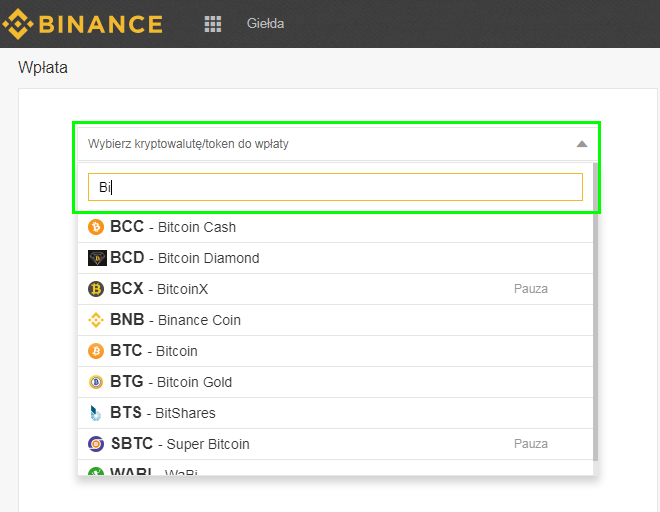Click the BitShares icon

(96, 413)
